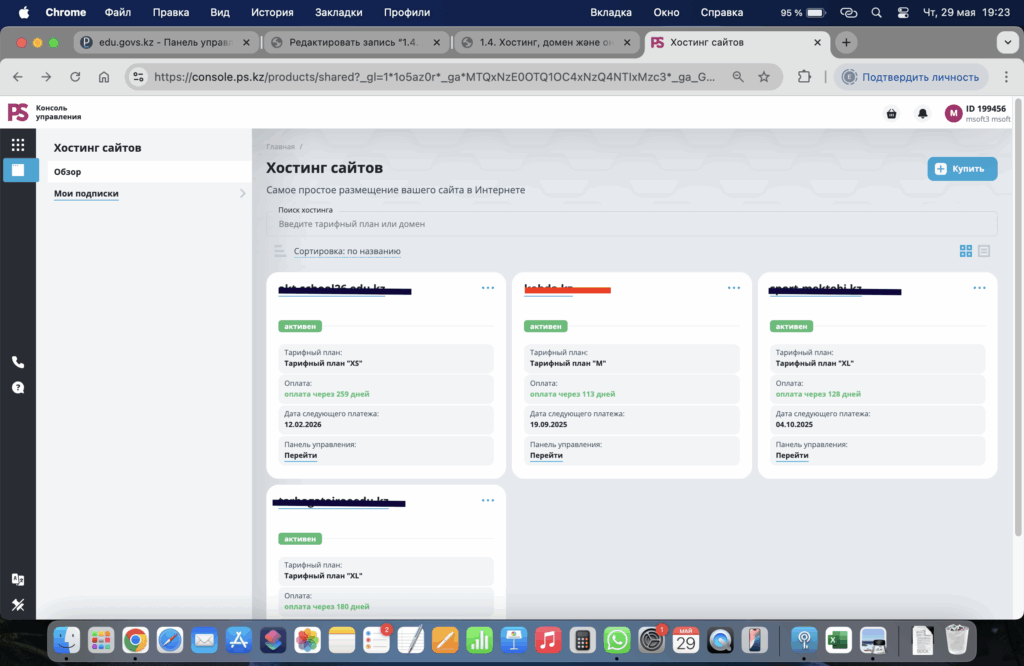The height and width of the screenshot is (666, 1024).
Task: Open Сортировка: по названию sorting dropdown
Action: tap(347, 251)
